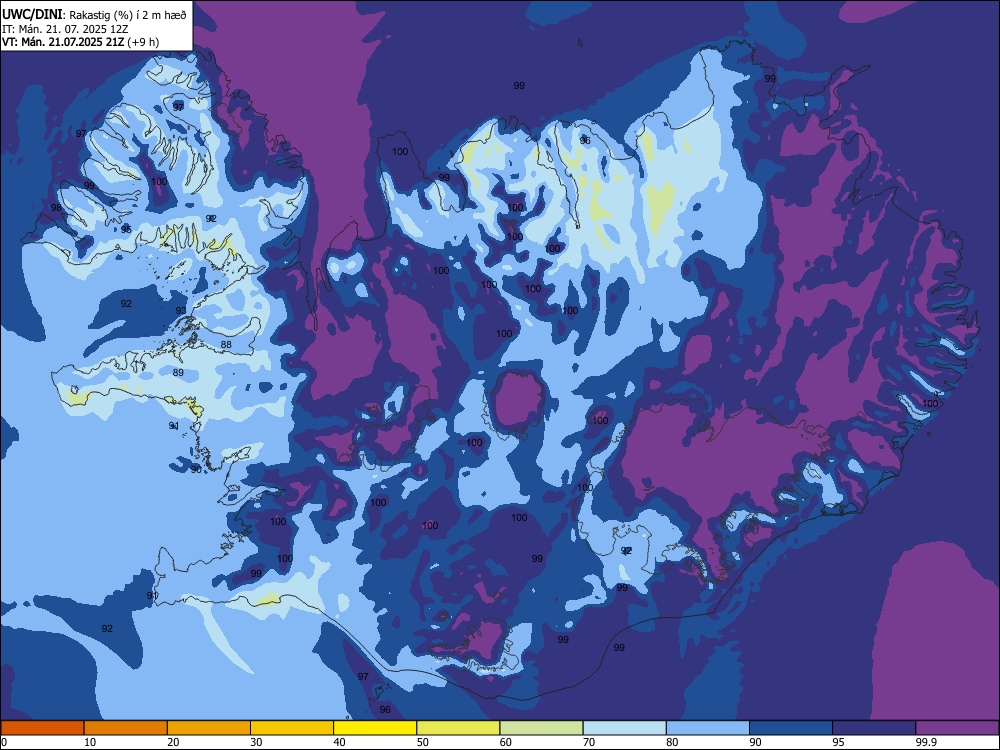Pick the 20–30 light orange legend swatch
The image size is (1000, 750).
[x=209, y=728]
